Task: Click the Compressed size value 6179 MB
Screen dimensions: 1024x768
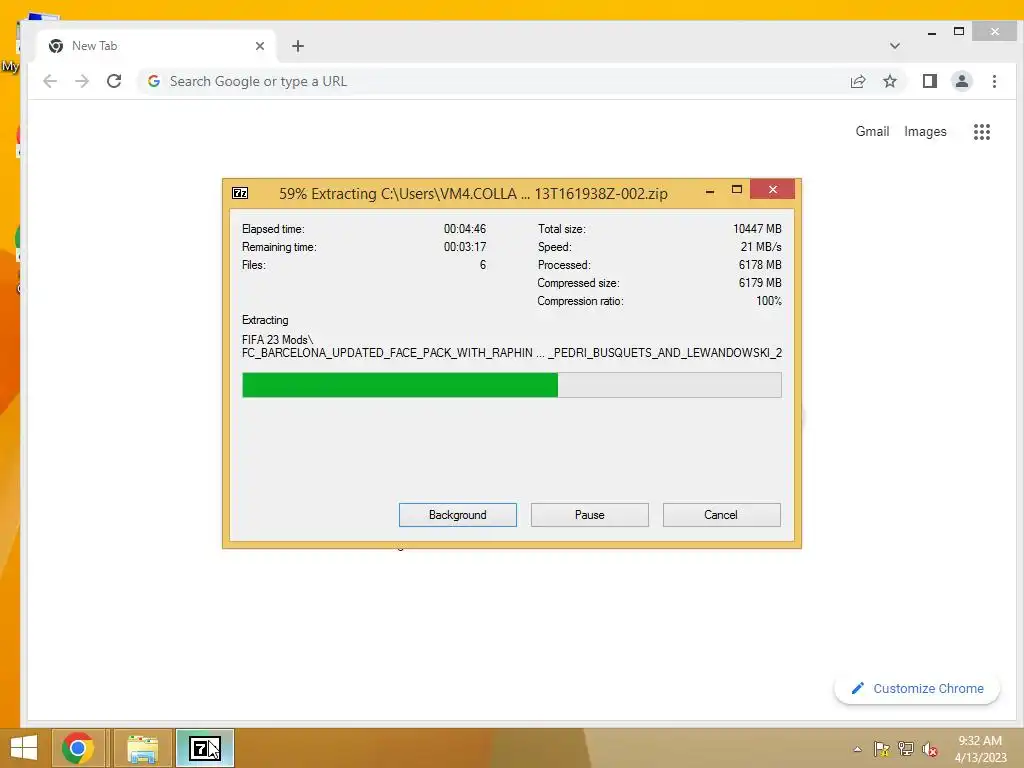Action: click(x=760, y=283)
